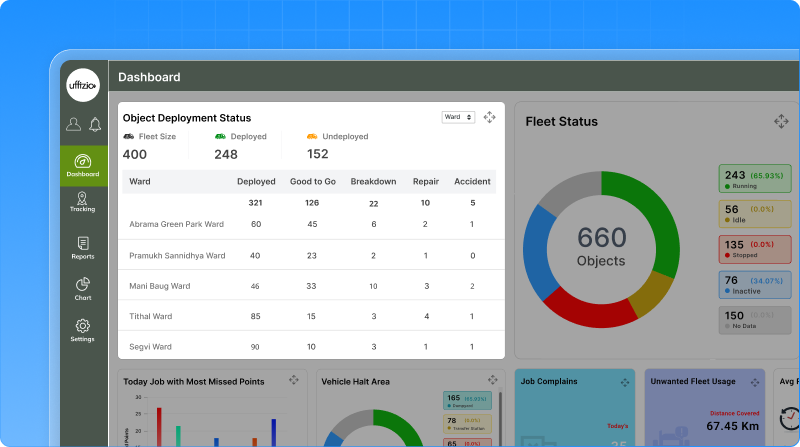800x447 pixels.
Task: Click the user profile icon in sidebar
Action: click(73, 125)
